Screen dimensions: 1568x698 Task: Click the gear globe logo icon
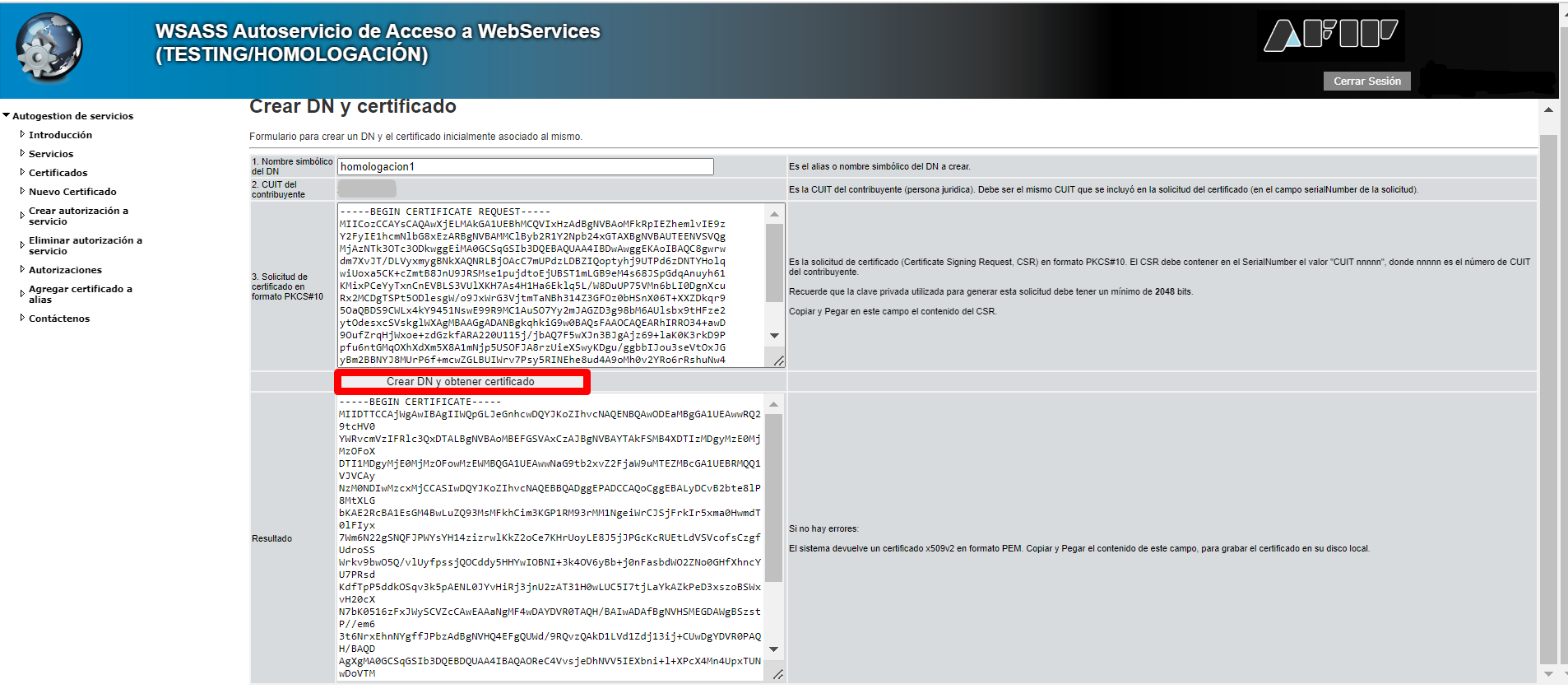pyautogui.click(x=49, y=48)
